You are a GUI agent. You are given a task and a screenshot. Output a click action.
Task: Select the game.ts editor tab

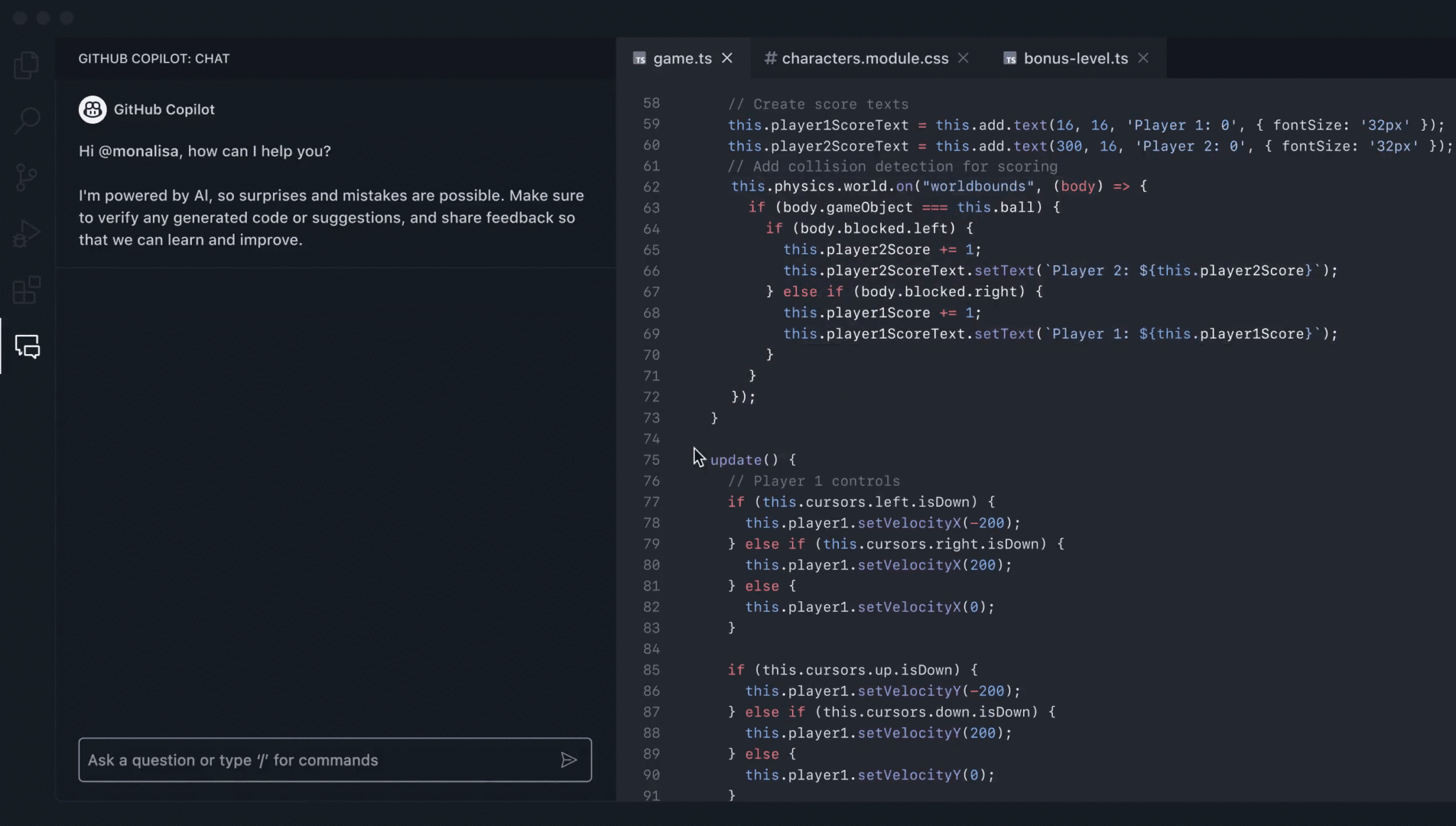[x=682, y=58]
